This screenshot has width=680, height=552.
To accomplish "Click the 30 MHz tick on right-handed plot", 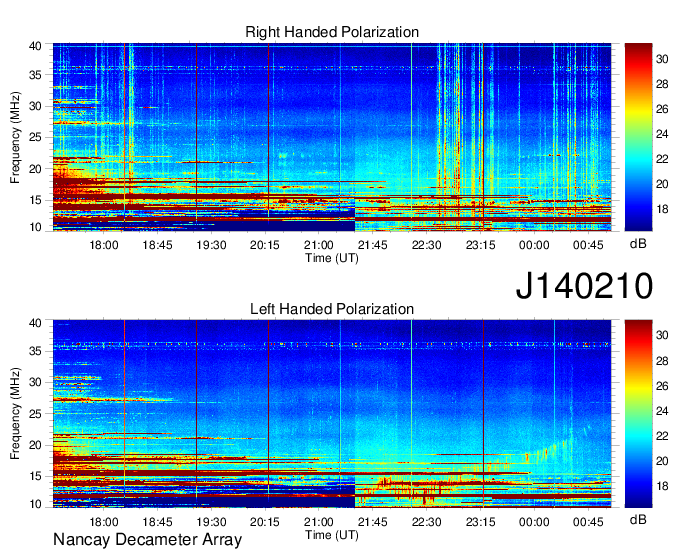I will (35, 106).
